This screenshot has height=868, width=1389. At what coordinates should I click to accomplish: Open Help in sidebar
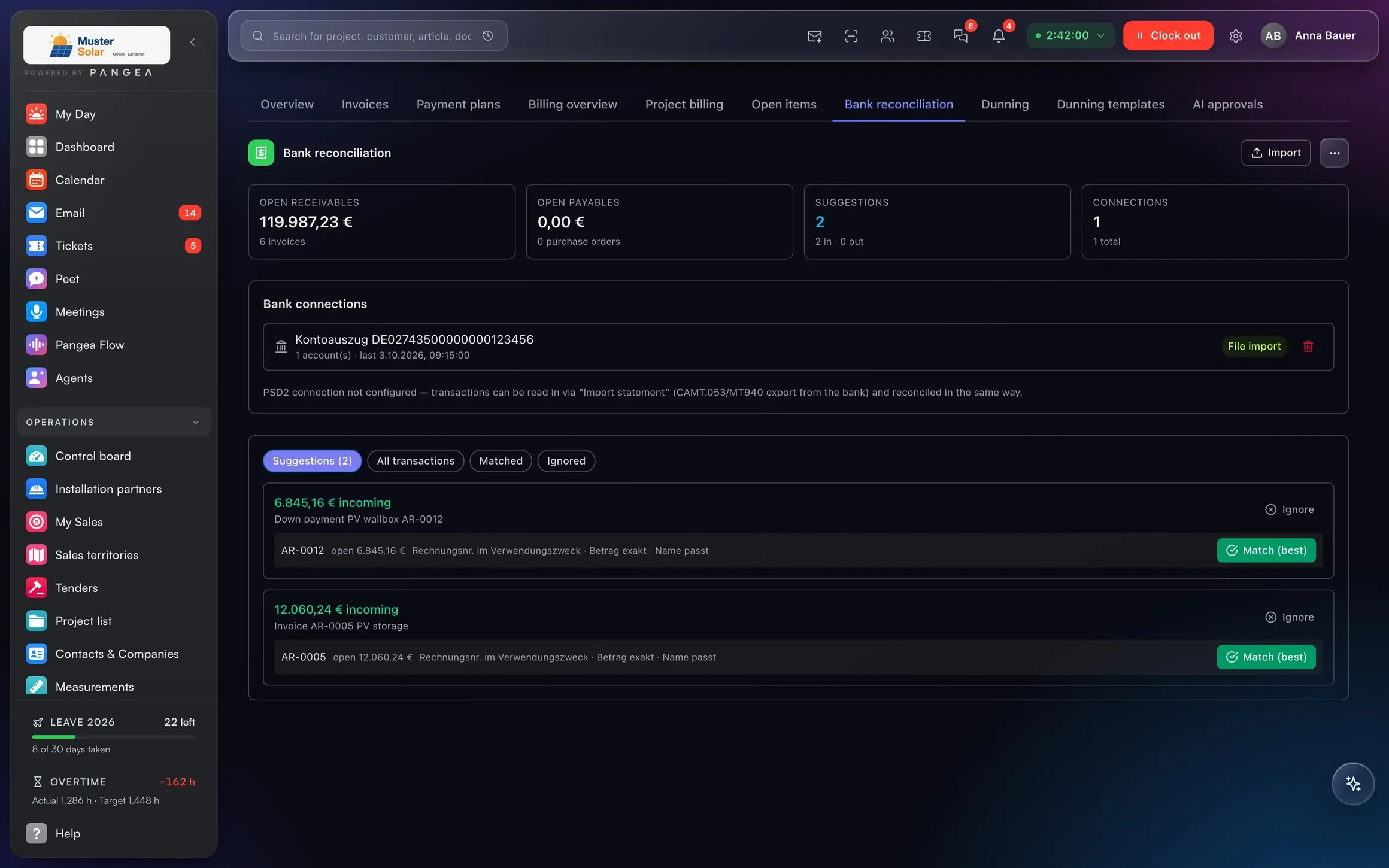pos(113,833)
